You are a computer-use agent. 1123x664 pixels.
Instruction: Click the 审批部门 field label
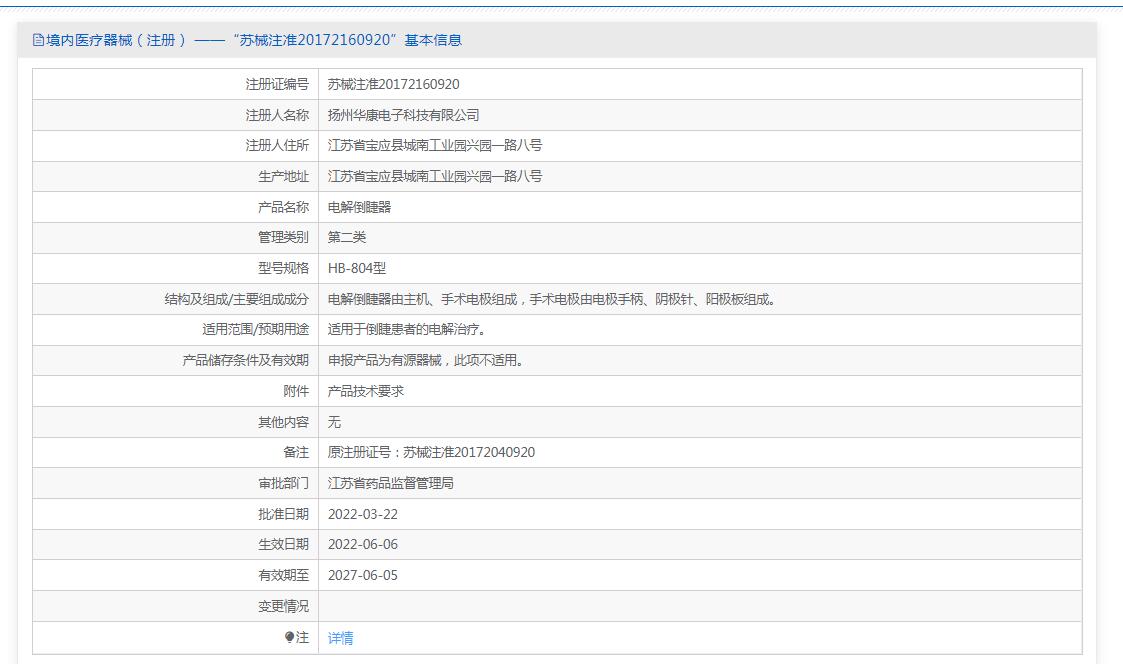point(284,483)
